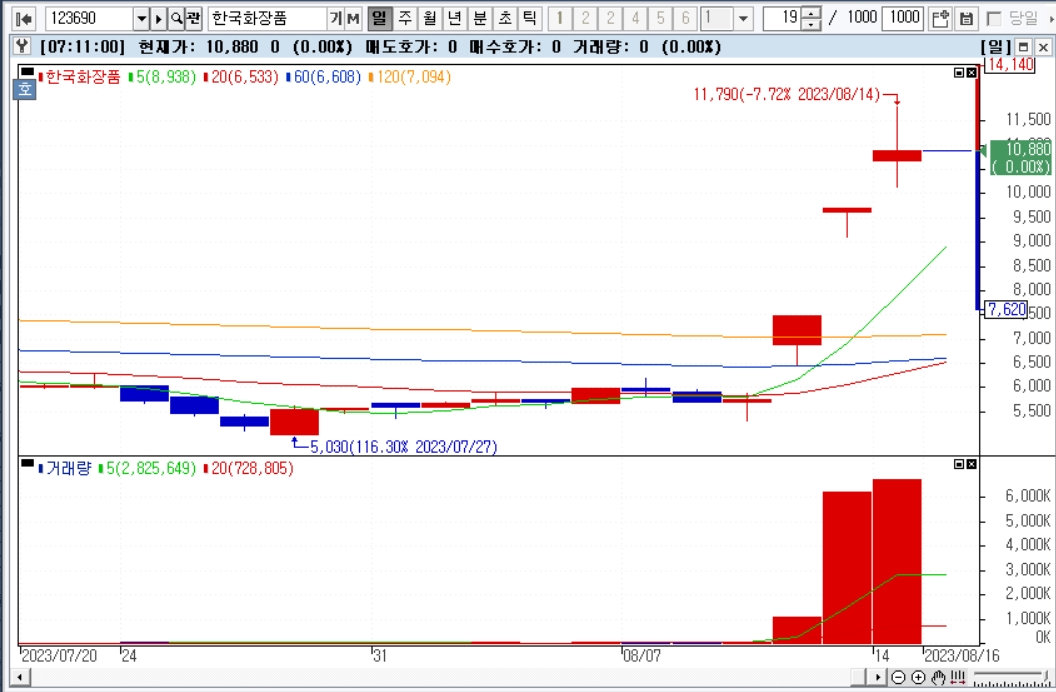Screen dimensions: 1056x692
Task: Select the hand pan tool
Action: (939, 677)
